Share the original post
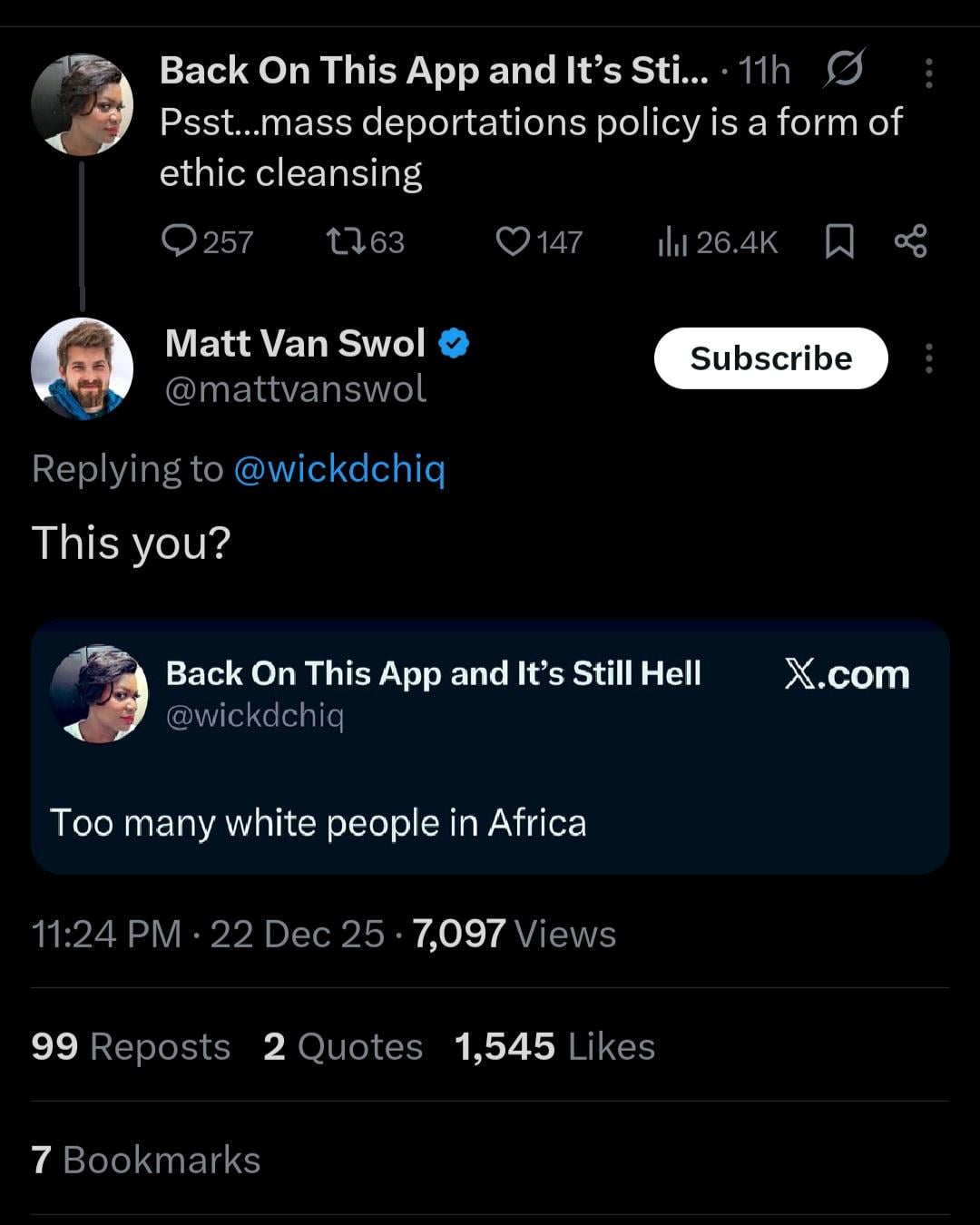Viewport: 980px width, 1225px height. pos(910,241)
